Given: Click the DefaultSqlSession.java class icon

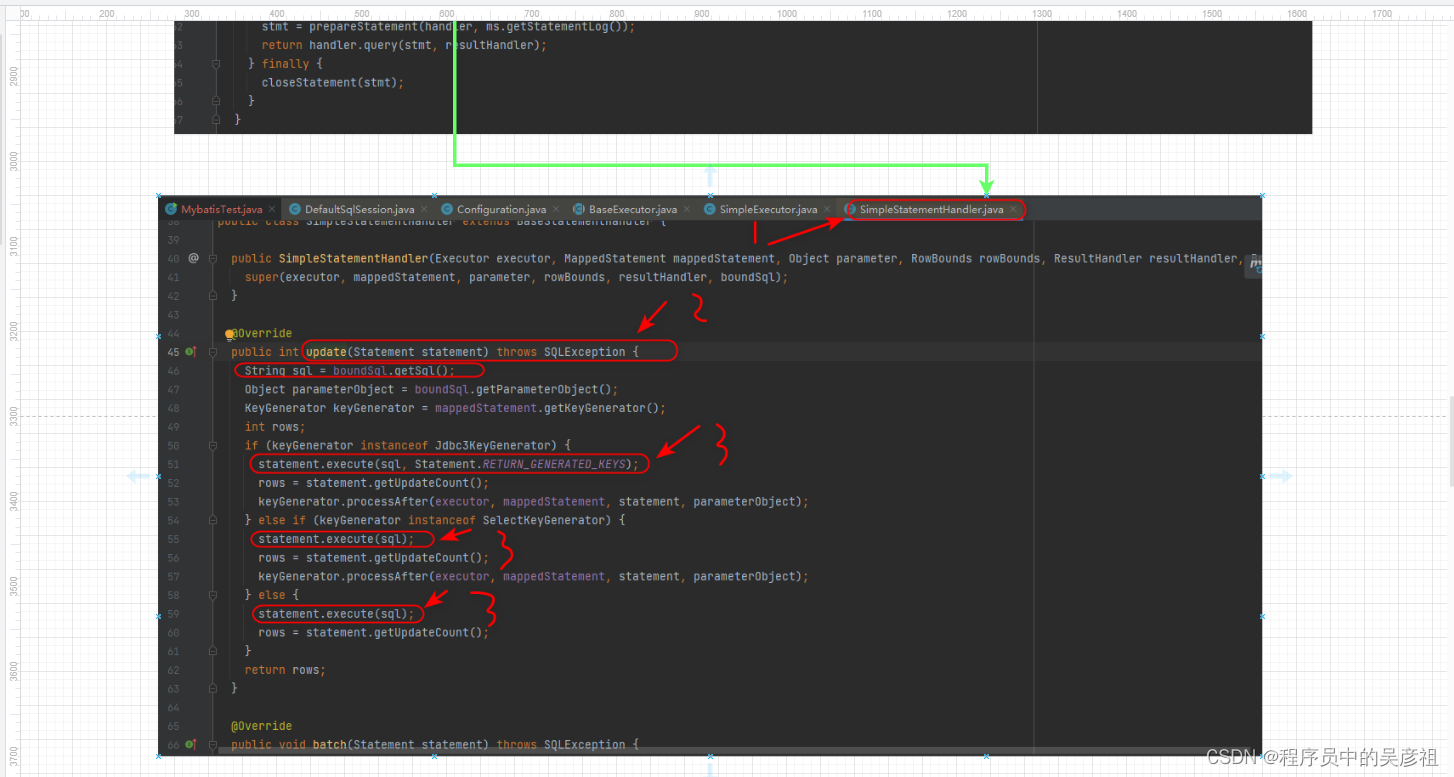Looking at the screenshot, I should click(x=295, y=210).
